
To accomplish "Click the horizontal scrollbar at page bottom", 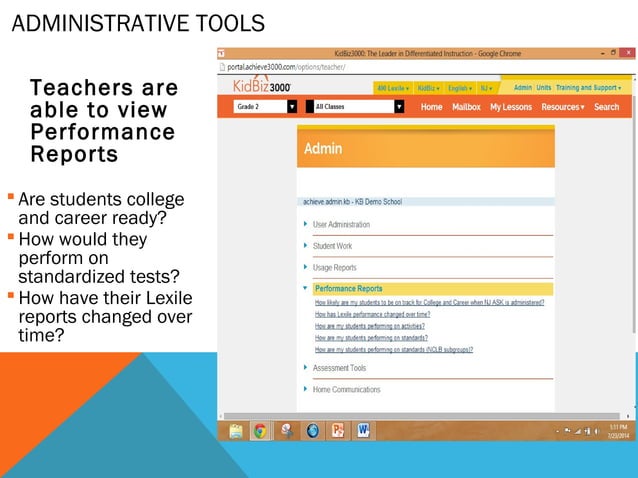I will click(422, 416).
